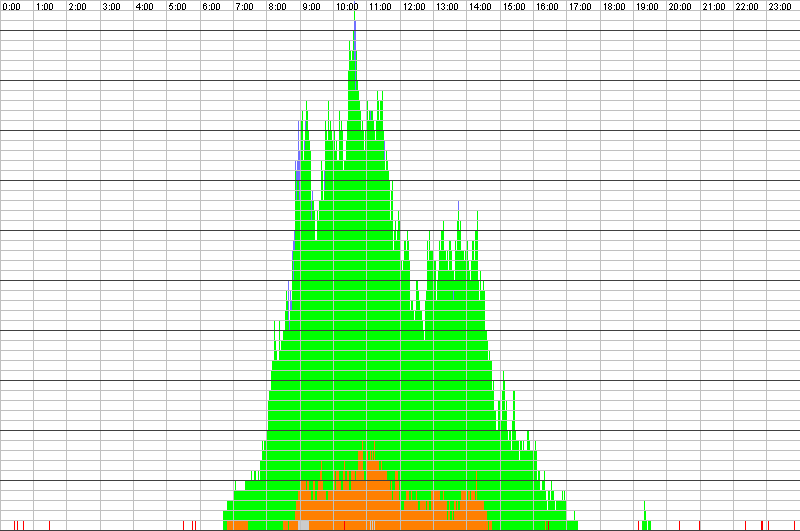Click the 17:00 time label

[x=581, y=7]
